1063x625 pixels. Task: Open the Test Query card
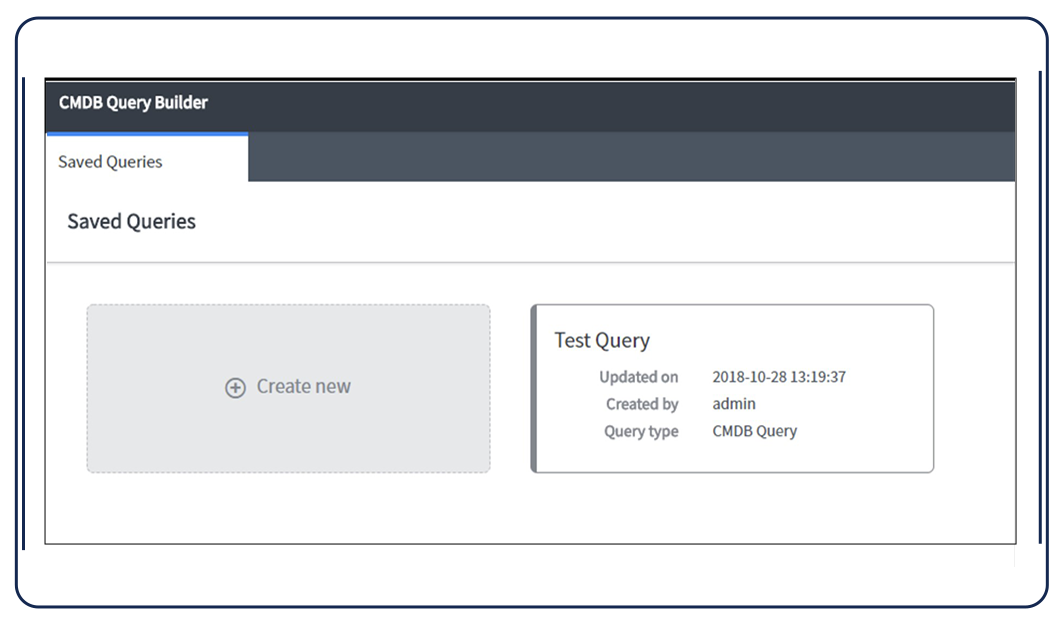pos(732,388)
